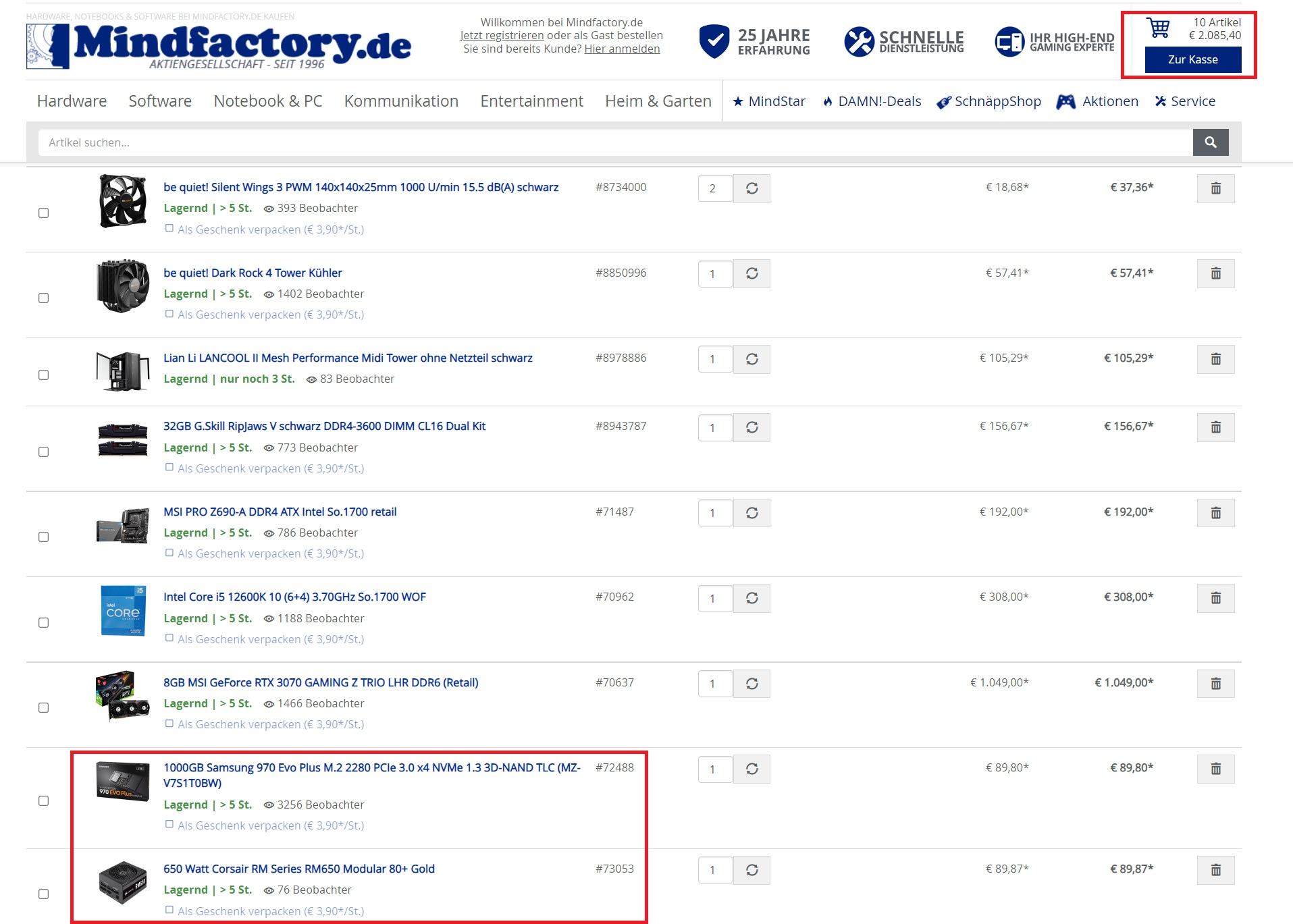Viewport: 1293px width, 924px height.
Task: Click Zur Kasse checkout button
Action: point(1193,59)
